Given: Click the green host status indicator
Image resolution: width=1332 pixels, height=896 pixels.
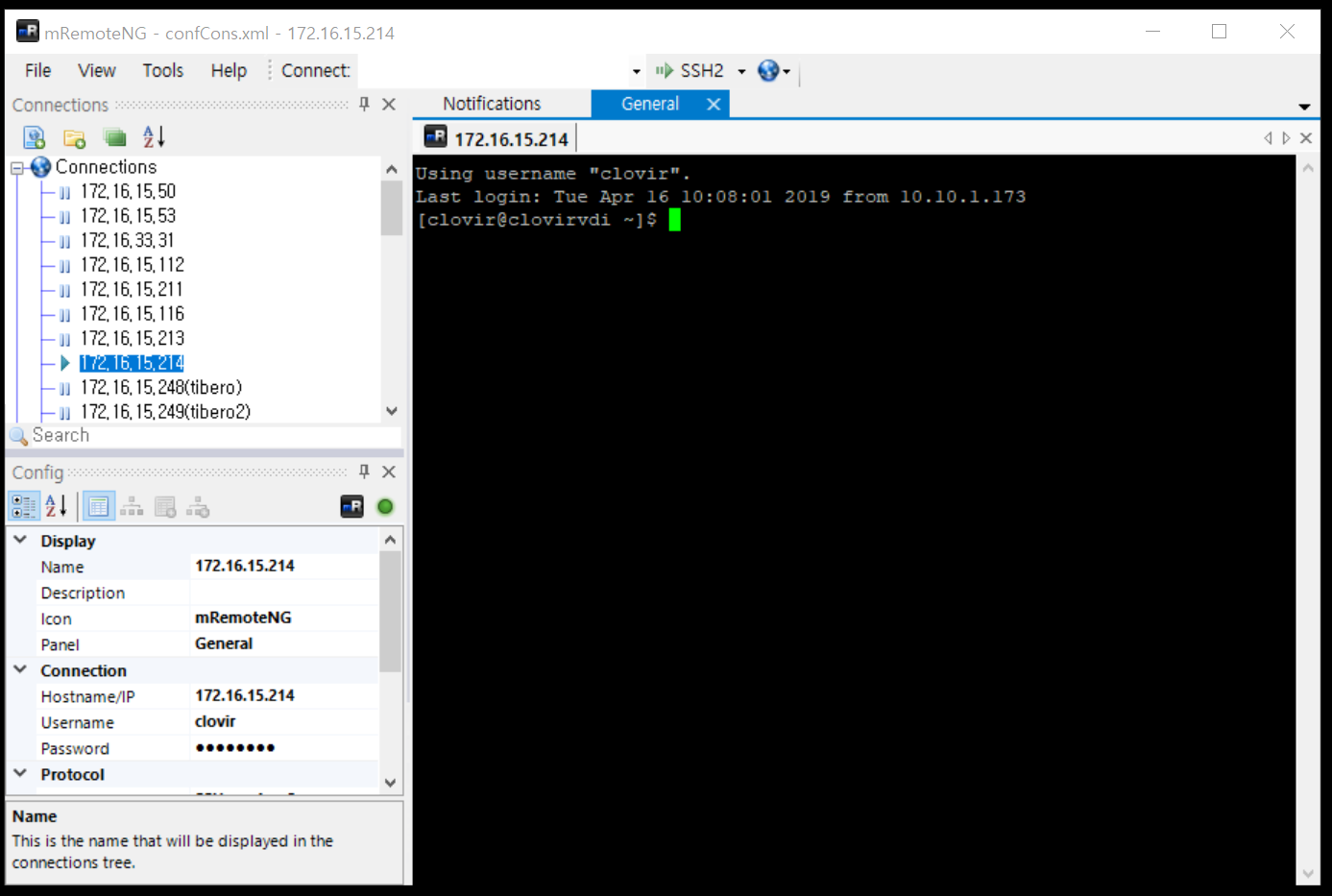Looking at the screenshot, I should (385, 506).
